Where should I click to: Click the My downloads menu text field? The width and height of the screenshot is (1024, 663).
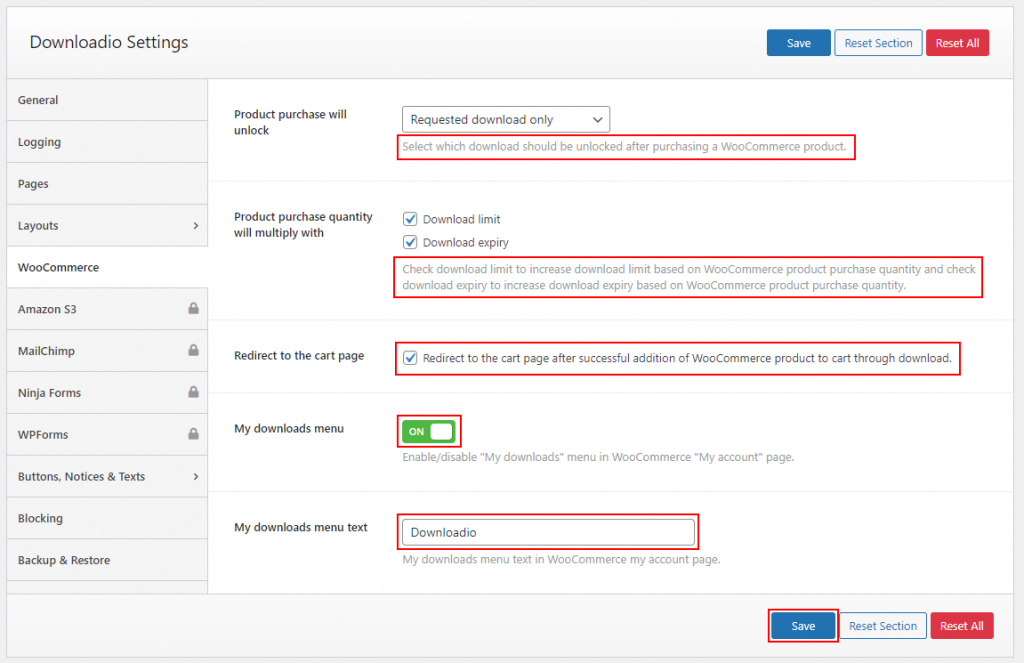pos(549,532)
